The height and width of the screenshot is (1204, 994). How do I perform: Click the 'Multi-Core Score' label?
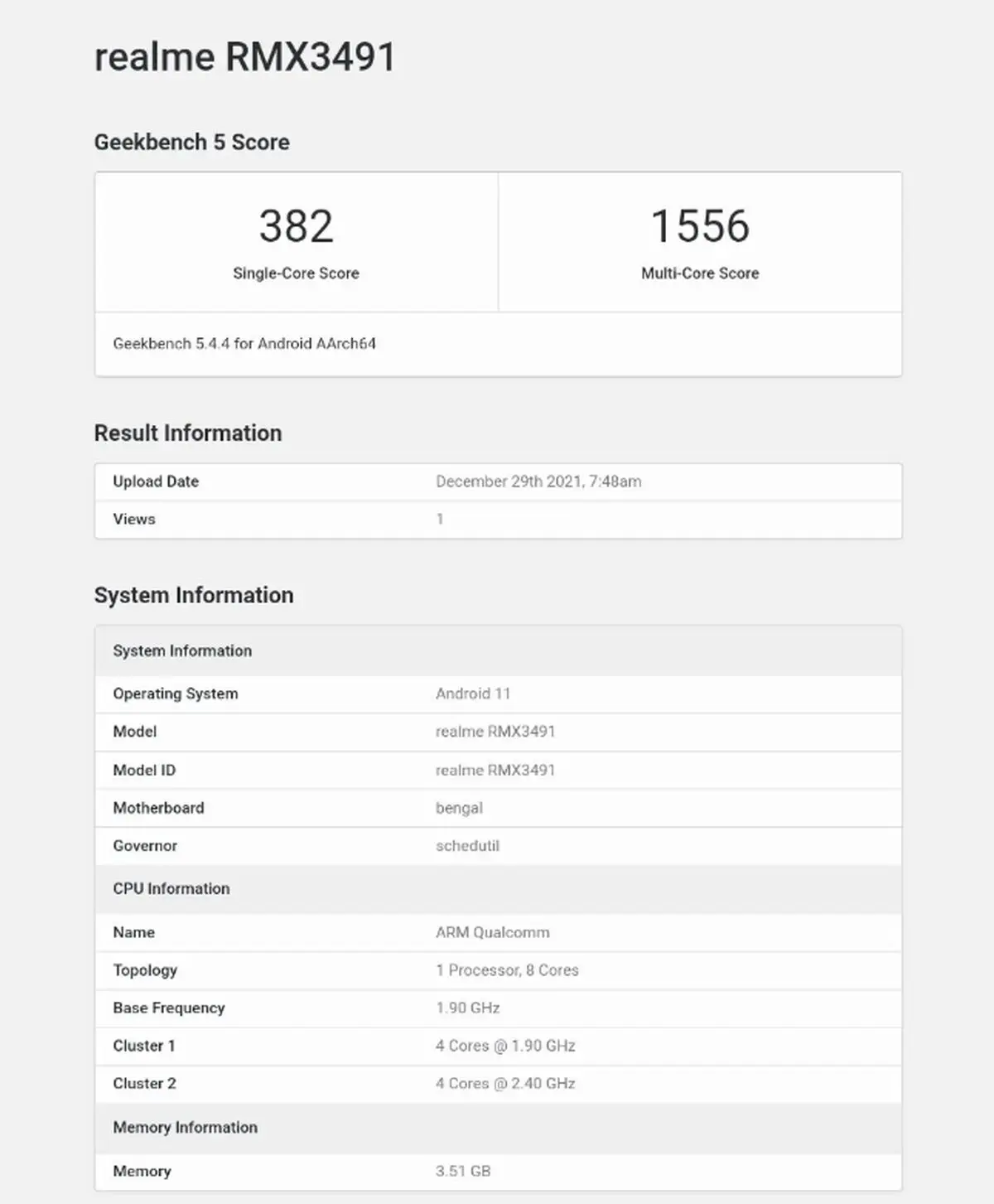[700, 273]
